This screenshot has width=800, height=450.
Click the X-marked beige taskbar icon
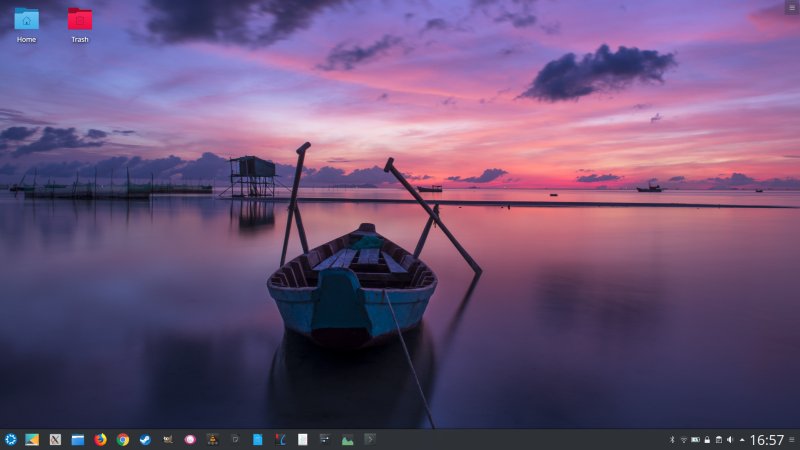[x=55, y=439]
